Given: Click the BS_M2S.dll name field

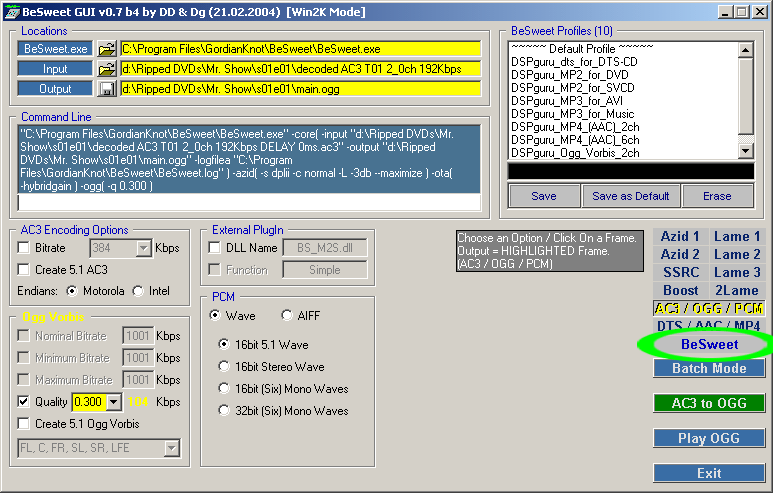Looking at the screenshot, I should click(325, 248).
